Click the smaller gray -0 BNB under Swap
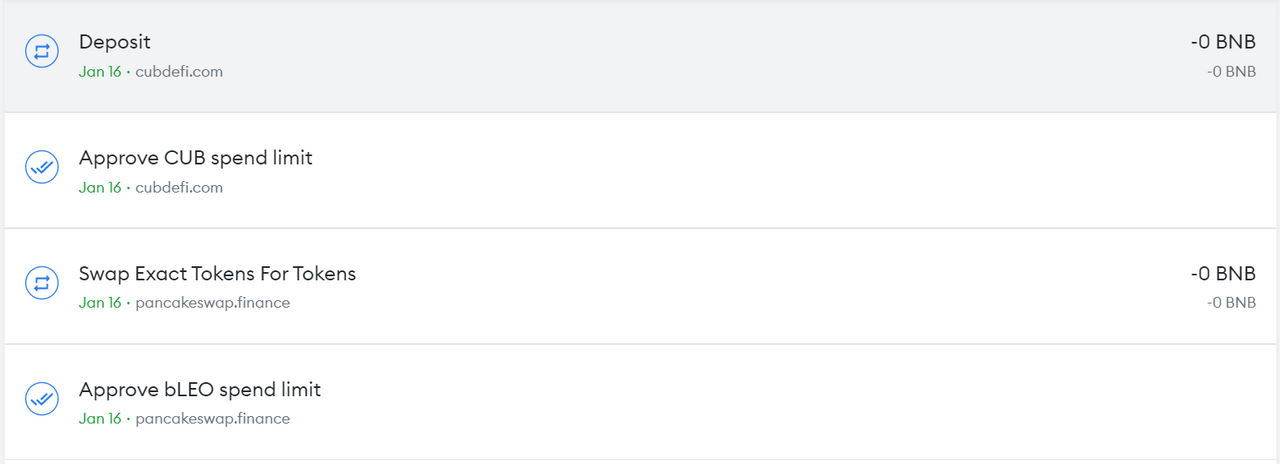The image size is (1280, 464). pyautogui.click(x=1230, y=302)
